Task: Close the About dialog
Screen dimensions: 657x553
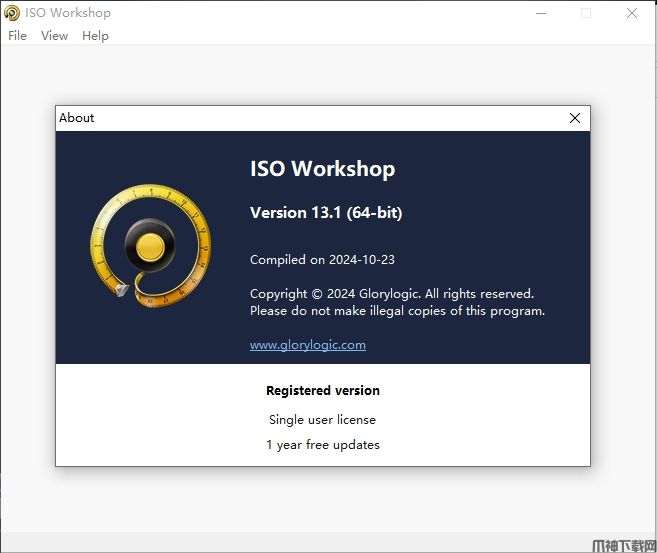Action: pyautogui.click(x=575, y=118)
